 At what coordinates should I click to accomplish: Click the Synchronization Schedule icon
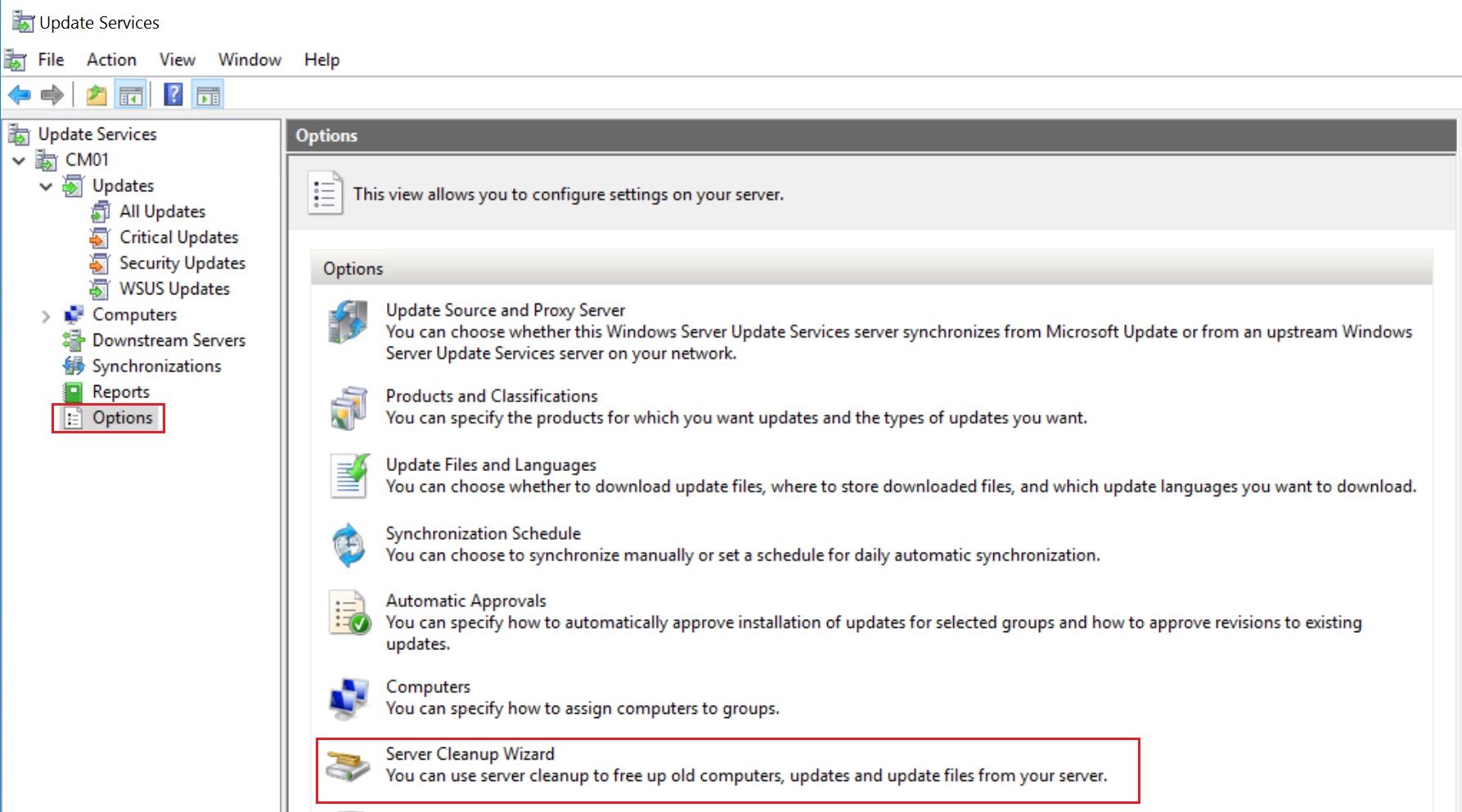click(349, 545)
